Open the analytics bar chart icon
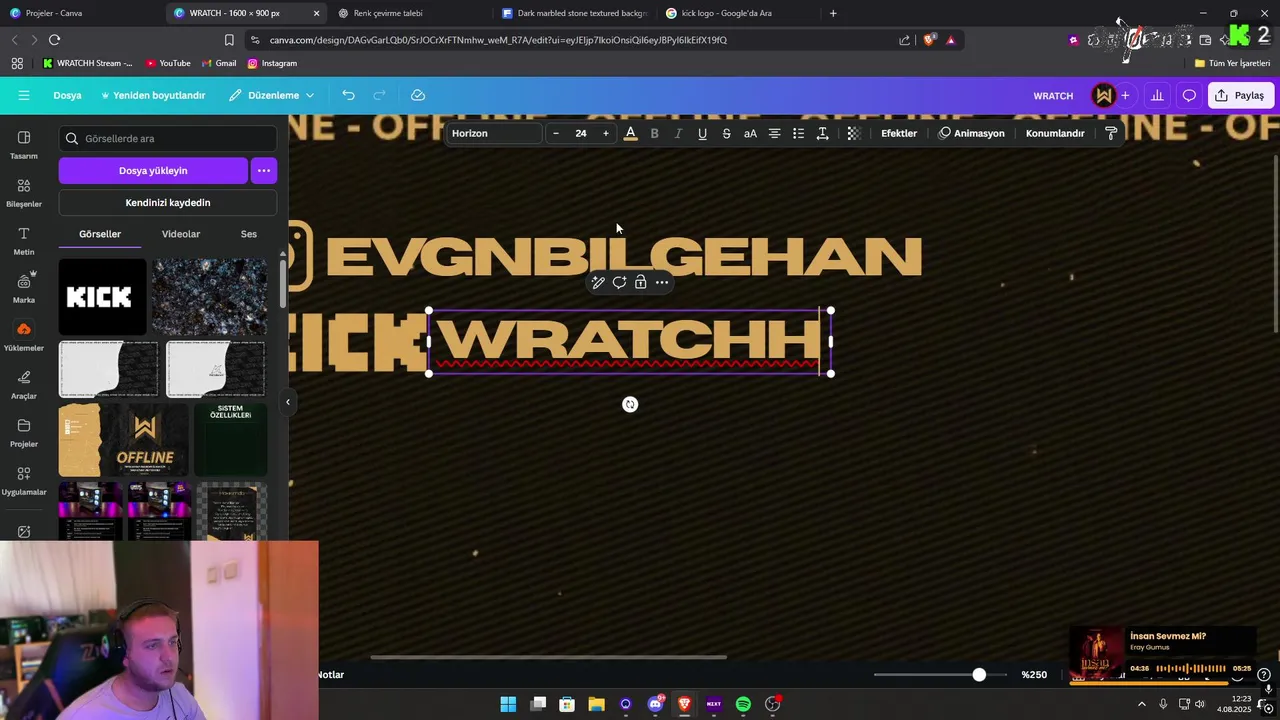Viewport: 1280px width, 720px height. 1157,95
